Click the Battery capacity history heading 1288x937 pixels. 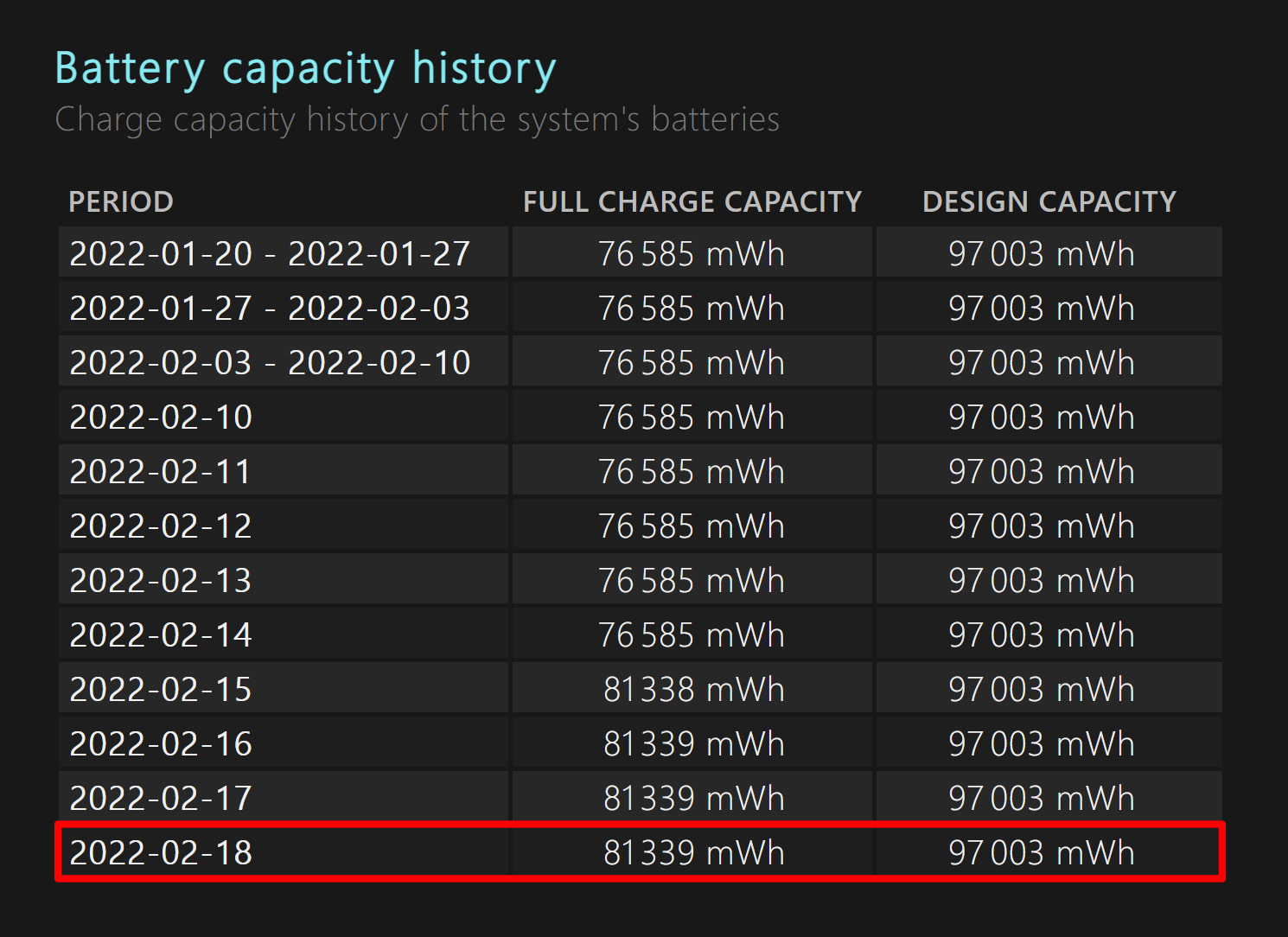click(x=305, y=69)
